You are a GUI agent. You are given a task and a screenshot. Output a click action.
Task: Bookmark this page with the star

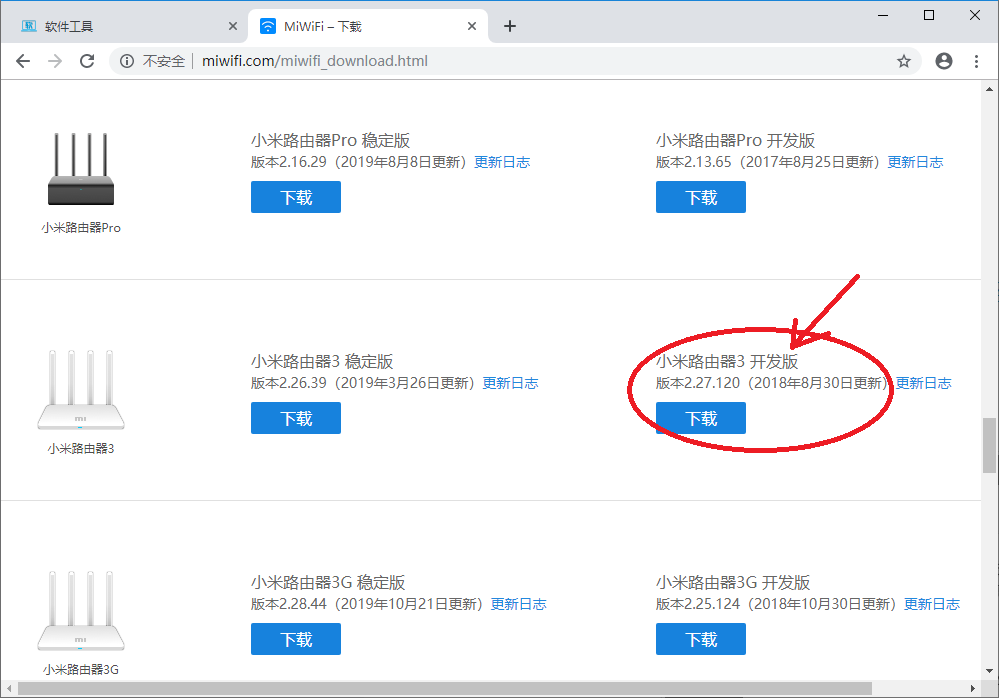click(903, 61)
